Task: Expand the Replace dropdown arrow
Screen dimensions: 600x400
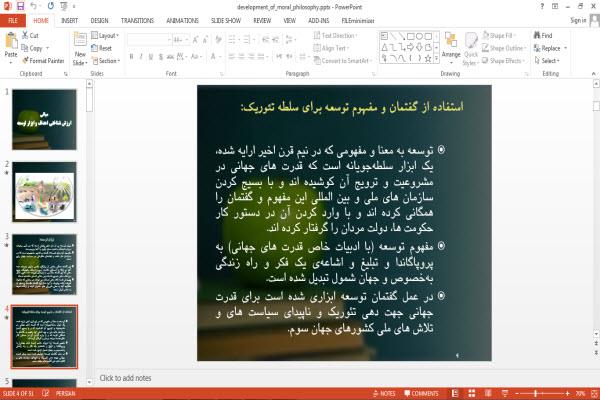Action: click(565, 48)
